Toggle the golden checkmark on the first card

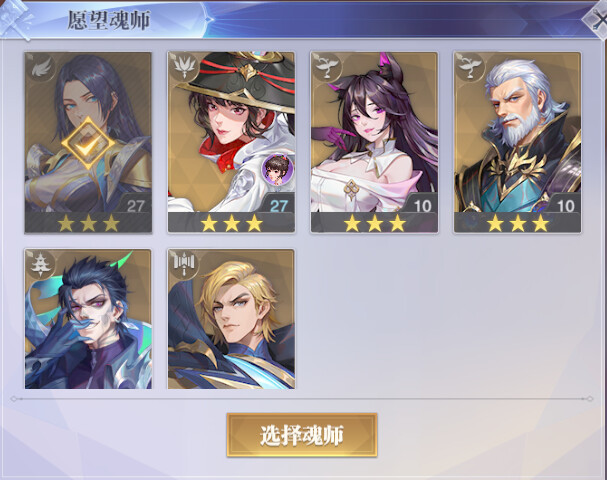point(89,144)
